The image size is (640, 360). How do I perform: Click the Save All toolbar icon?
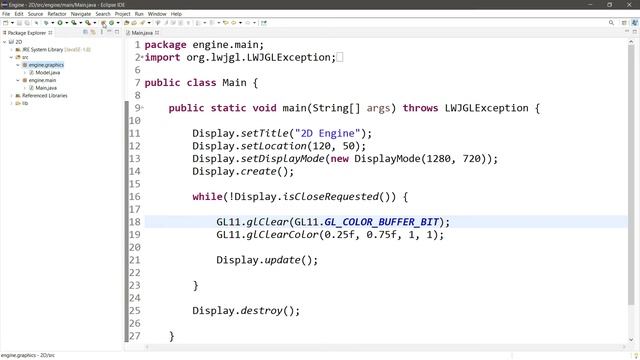pyautogui.click(x=27, y=23)
